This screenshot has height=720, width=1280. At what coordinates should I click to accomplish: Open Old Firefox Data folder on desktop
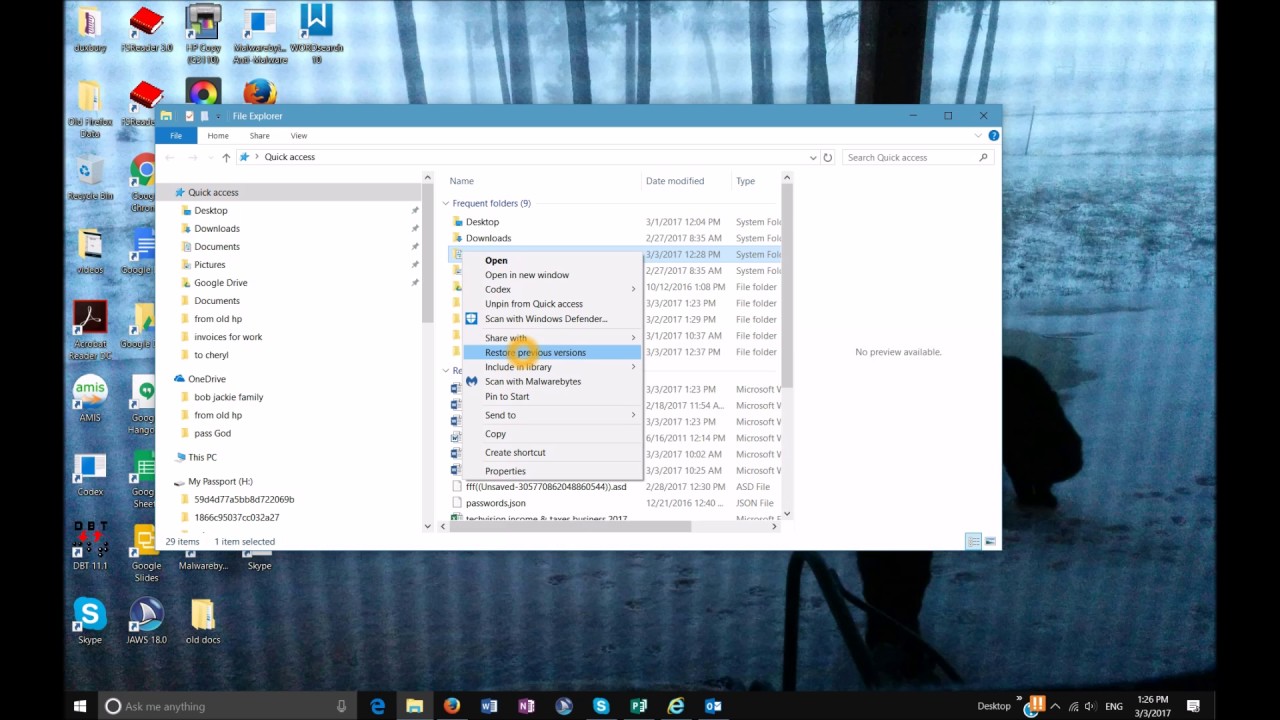tap(90, 110)
